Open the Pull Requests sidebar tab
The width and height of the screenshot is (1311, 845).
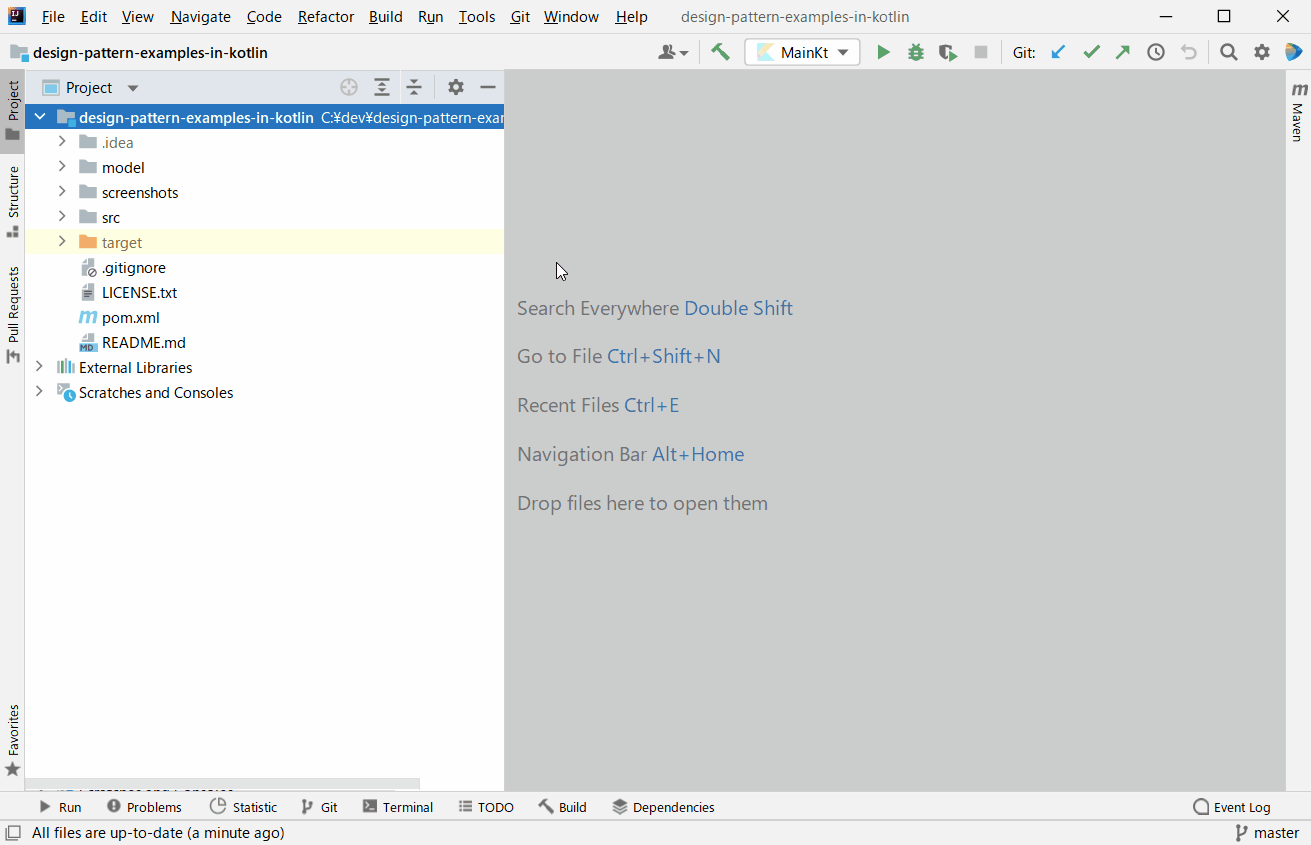(x=13, y=314)
